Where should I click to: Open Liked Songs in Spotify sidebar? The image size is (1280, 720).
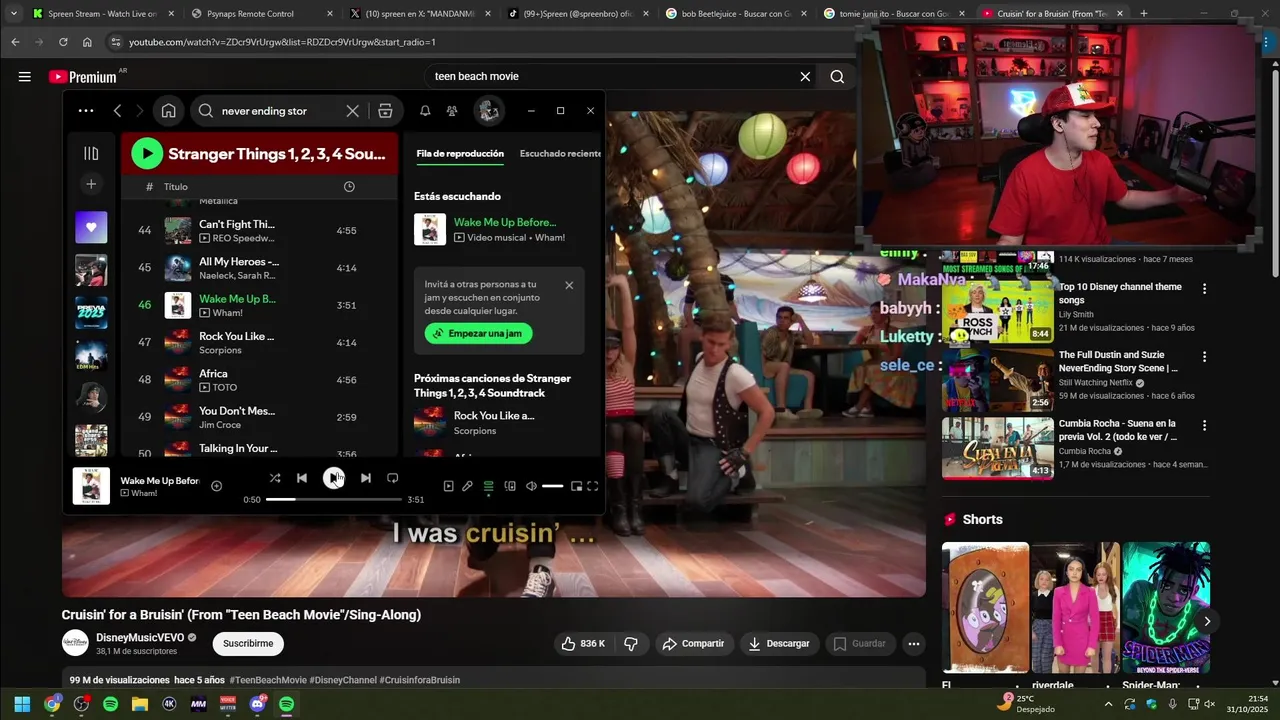click(x=91, y=227)
